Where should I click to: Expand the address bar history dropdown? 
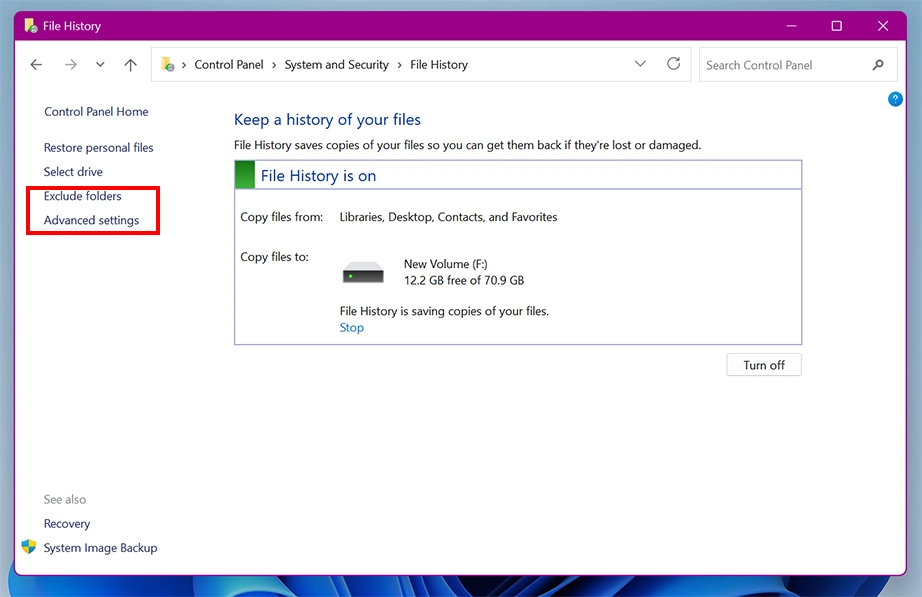point(640,64)
